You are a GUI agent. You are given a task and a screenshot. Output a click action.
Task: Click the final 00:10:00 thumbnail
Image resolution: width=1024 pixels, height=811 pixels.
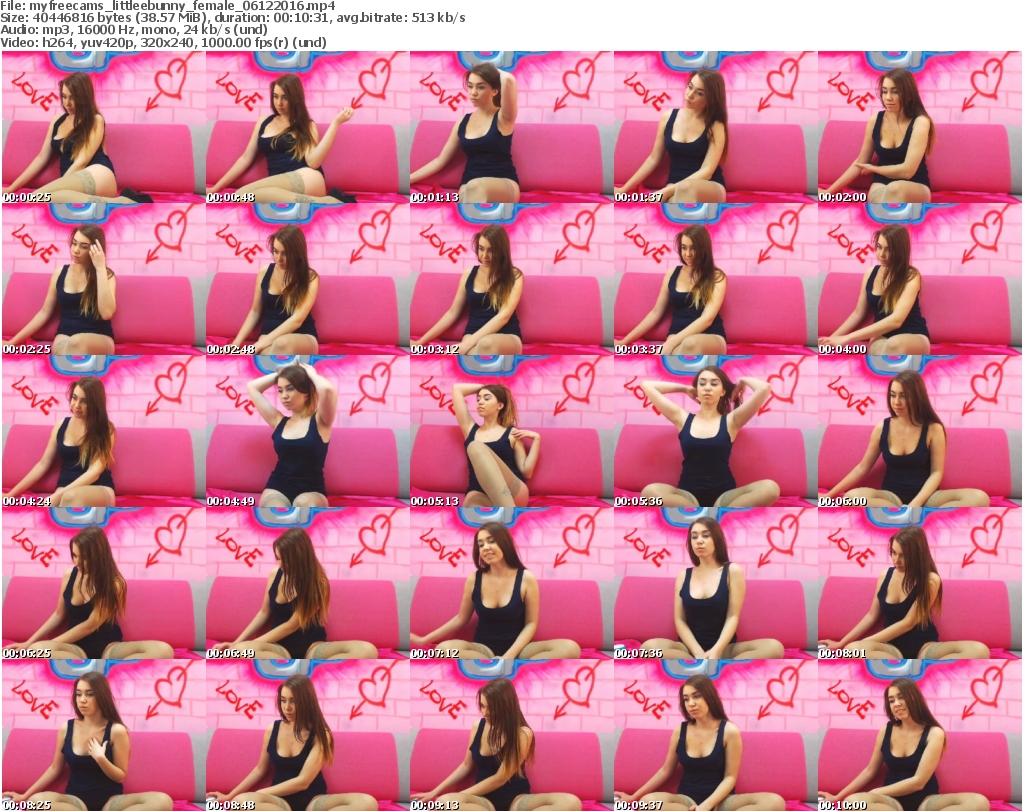920,735
